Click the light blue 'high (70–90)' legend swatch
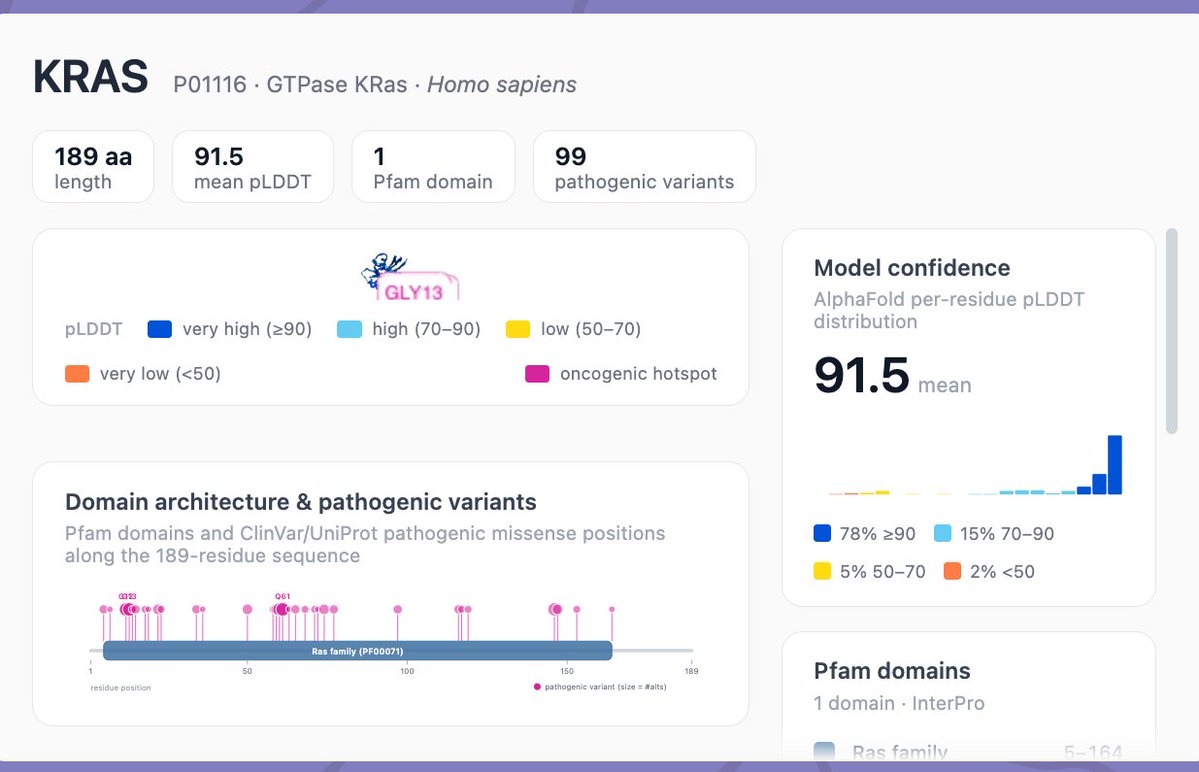 pos(349,329)
